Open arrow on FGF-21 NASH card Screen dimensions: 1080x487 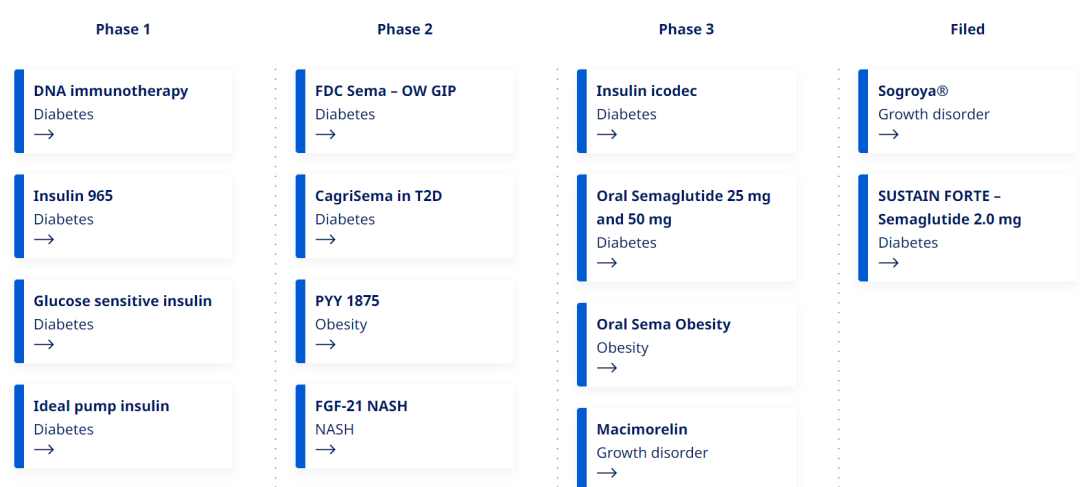point(326,450)
